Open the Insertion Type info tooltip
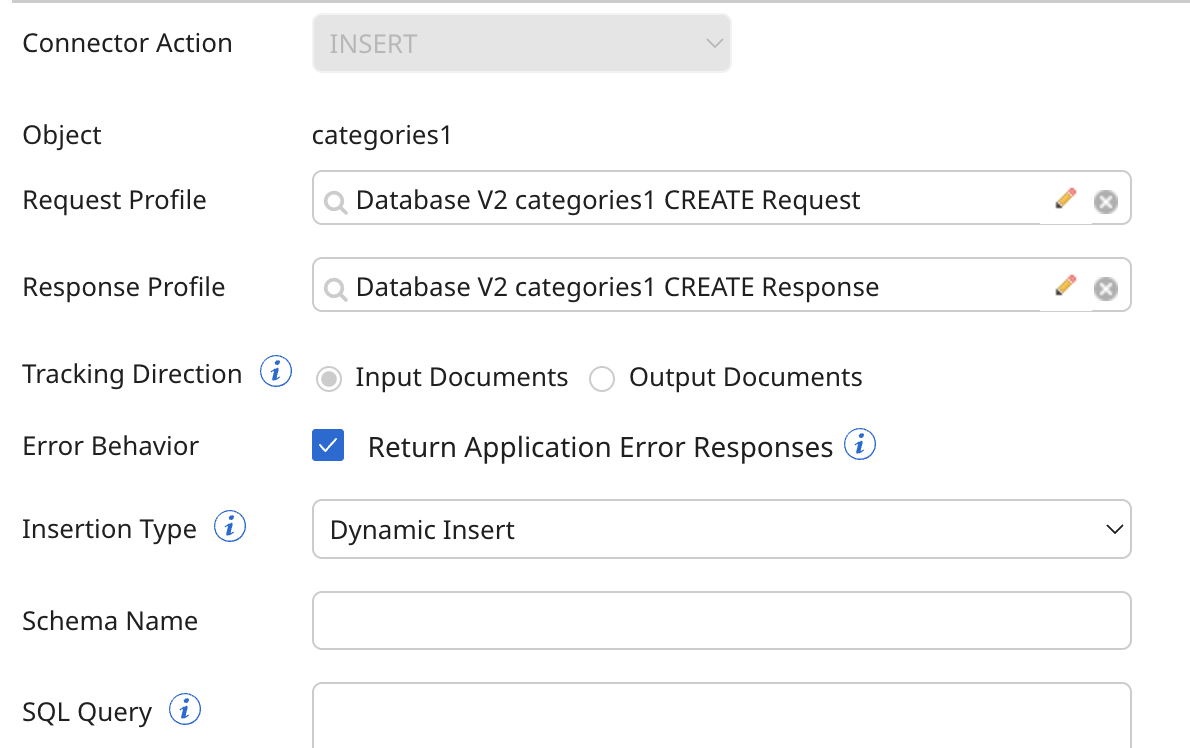The height and width of the screenshot is (748, 1190). [230, 526]
